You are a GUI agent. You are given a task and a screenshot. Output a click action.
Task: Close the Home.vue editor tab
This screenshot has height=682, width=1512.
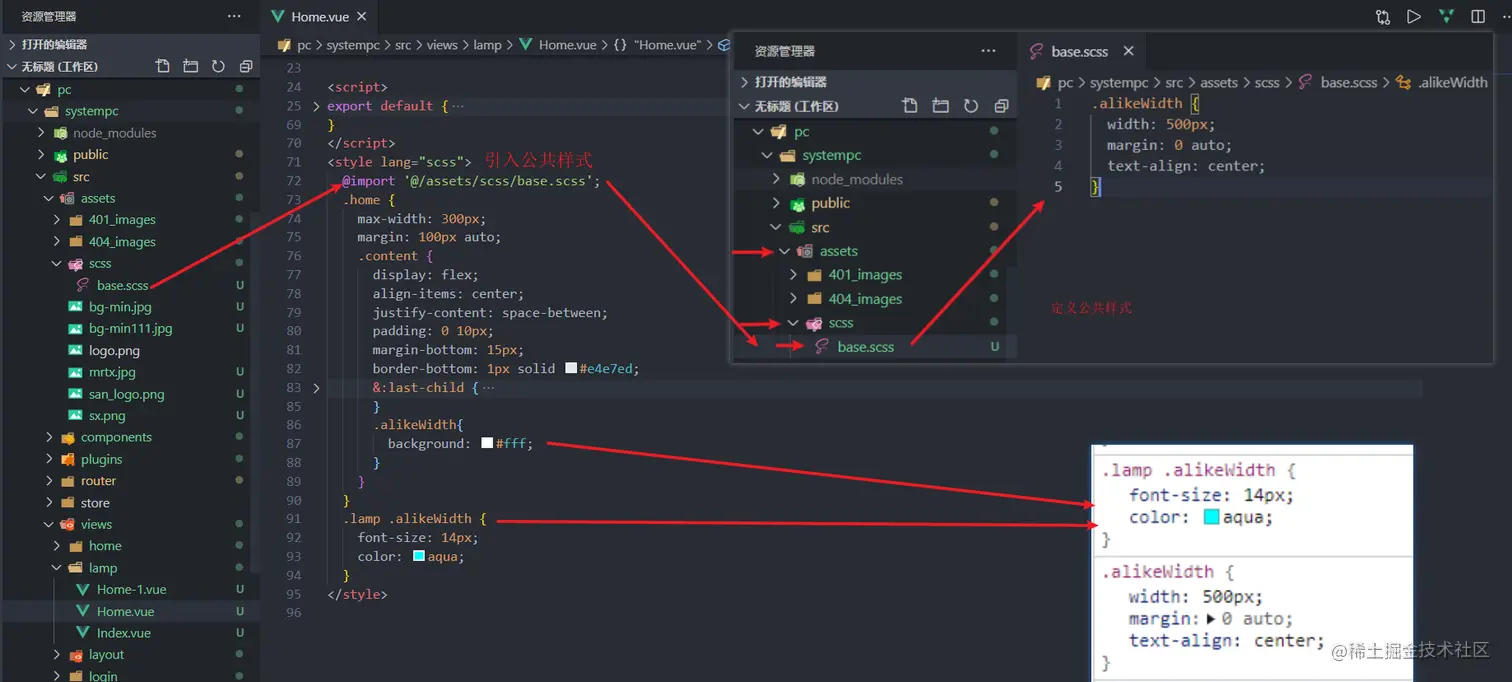point(361,17)
